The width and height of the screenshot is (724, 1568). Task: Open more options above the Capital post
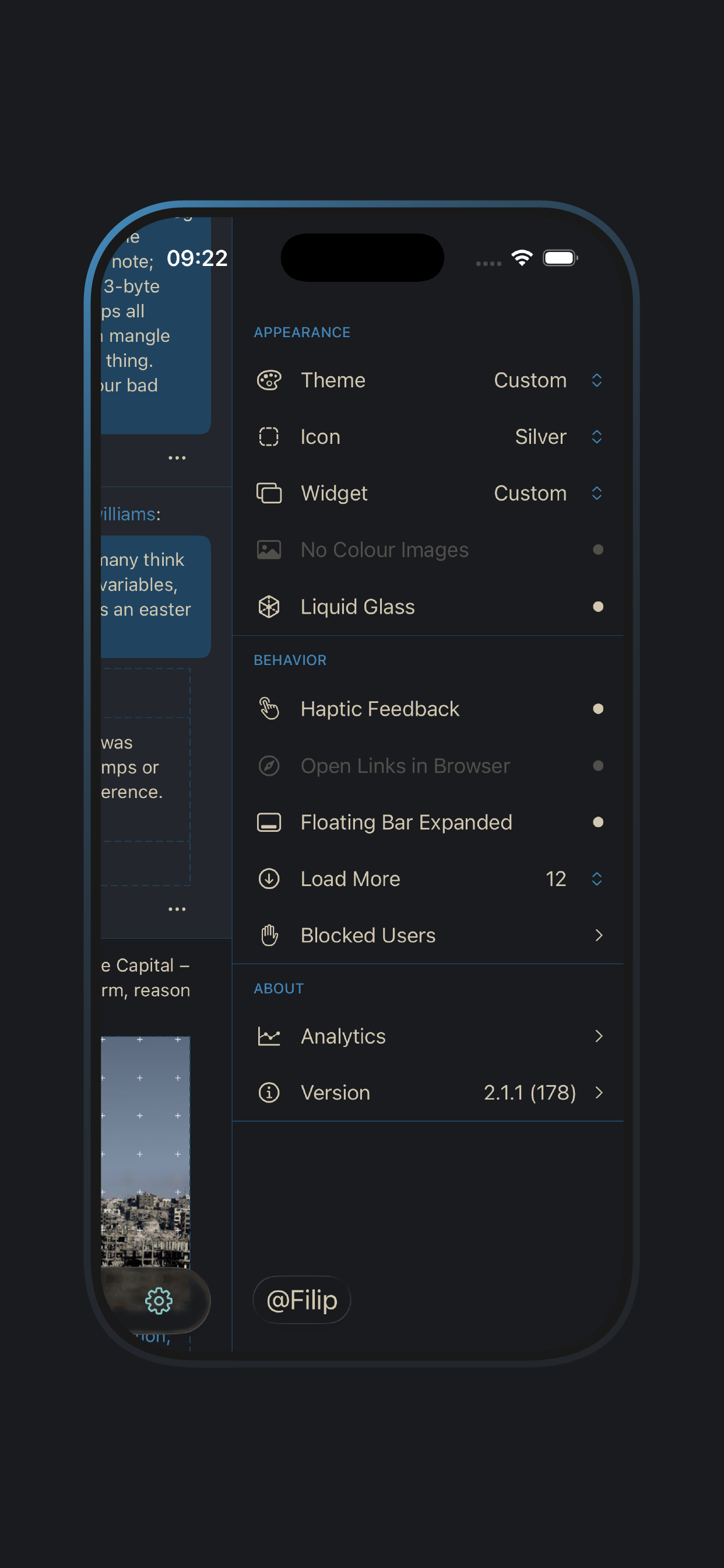(x=177, y=909)
